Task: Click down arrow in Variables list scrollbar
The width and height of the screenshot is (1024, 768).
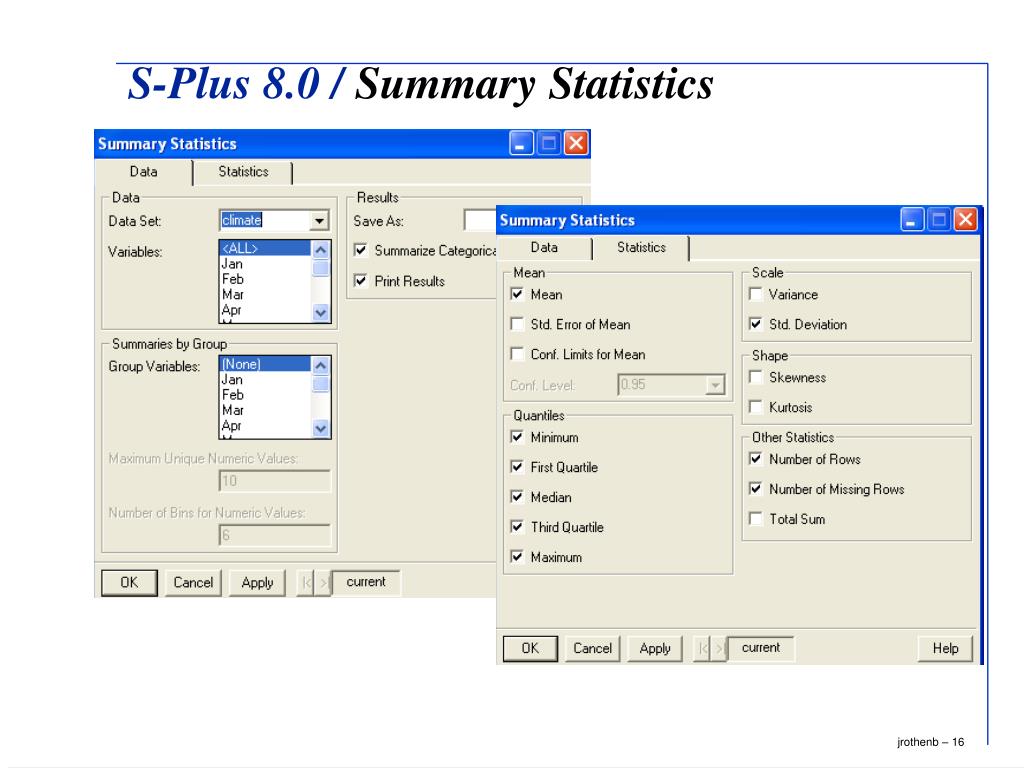Action: point(320,312)
